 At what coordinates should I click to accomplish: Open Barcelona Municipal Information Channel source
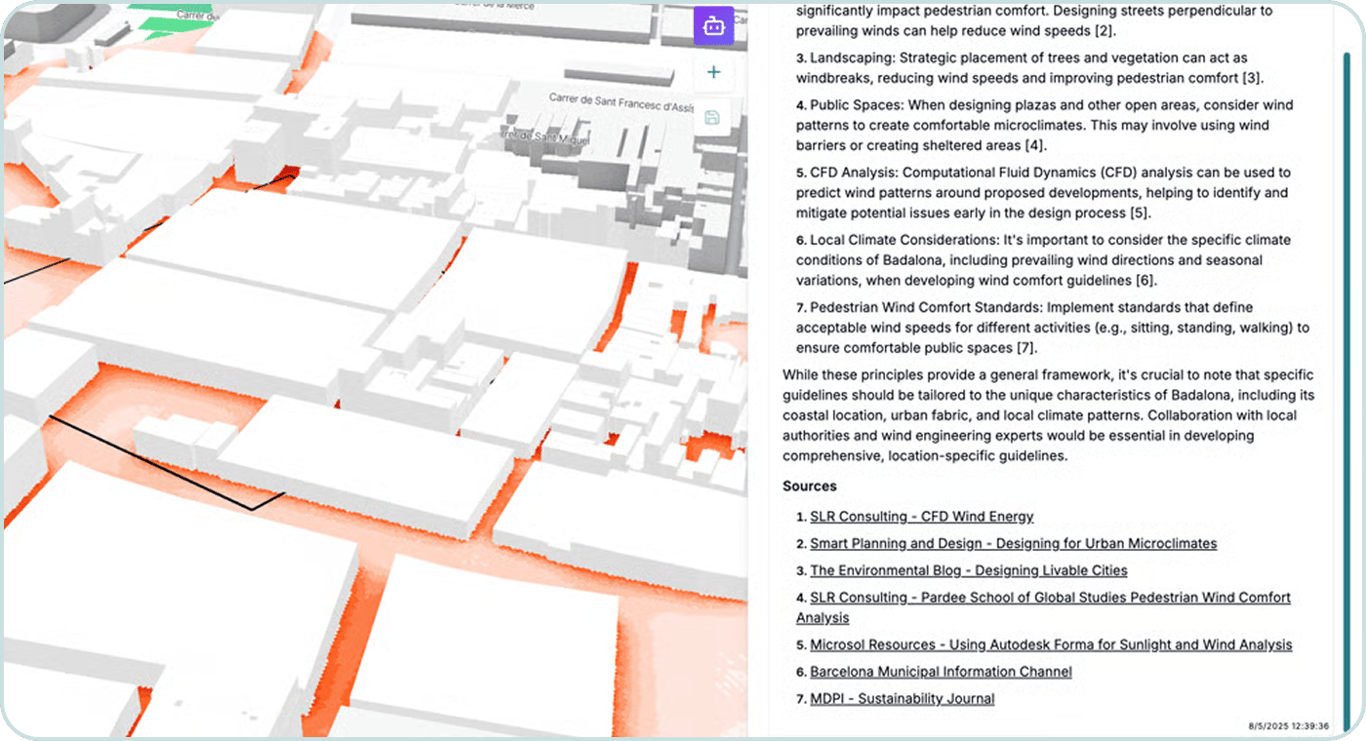[x=940, y=671]
